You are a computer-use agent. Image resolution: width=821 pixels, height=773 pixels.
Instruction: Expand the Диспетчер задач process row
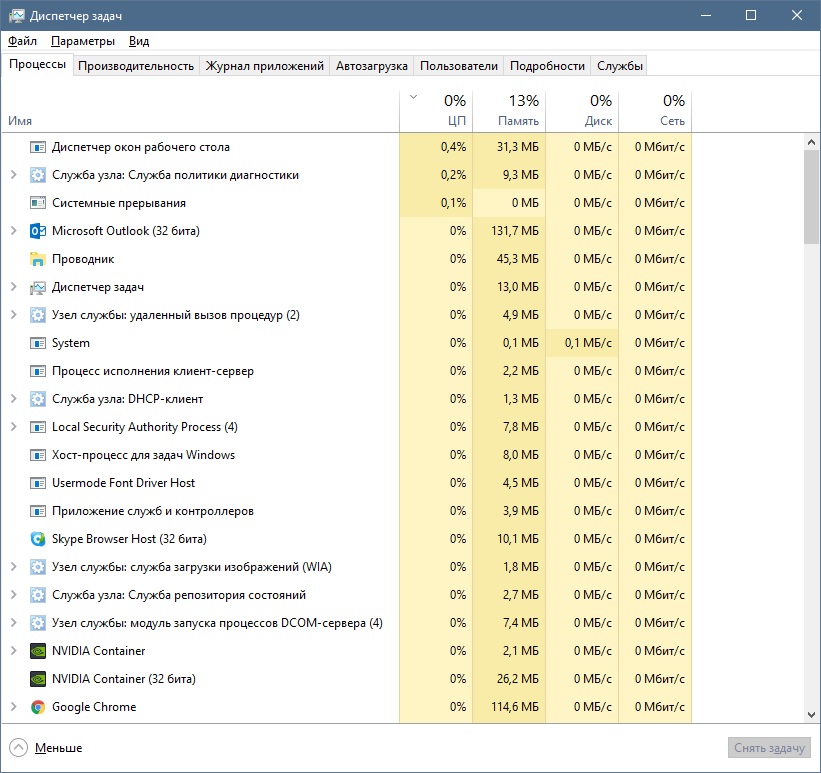(x=14, y=287)
